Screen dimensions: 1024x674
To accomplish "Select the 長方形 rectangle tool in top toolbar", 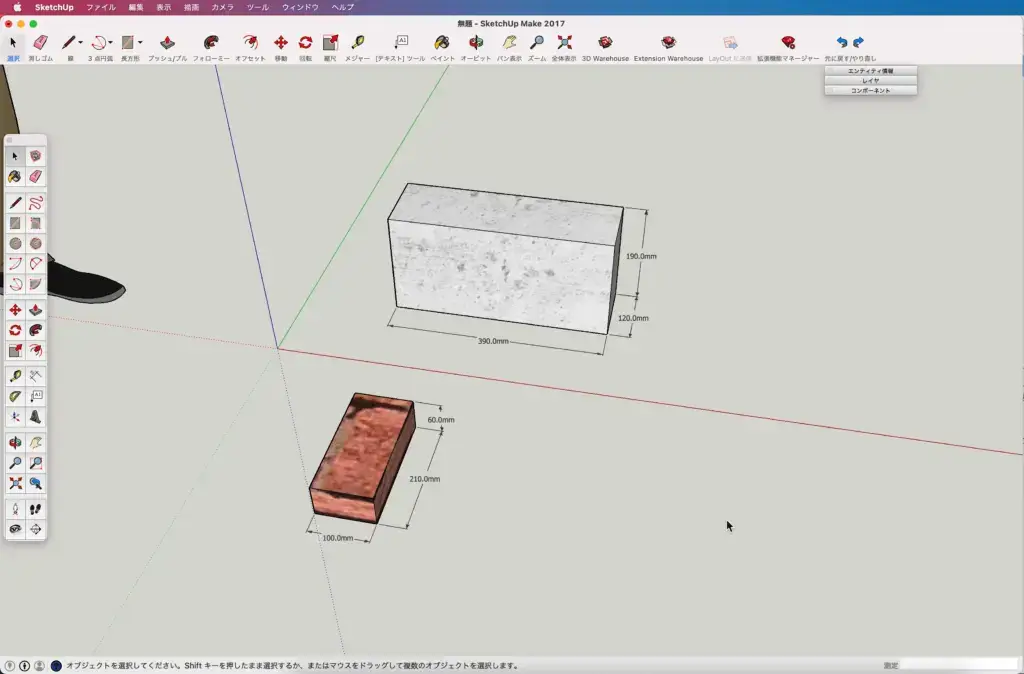I will pos(128,43).
